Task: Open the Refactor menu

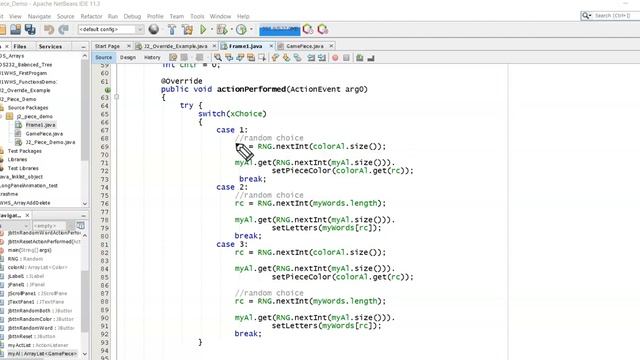Action: click(91, 16)
